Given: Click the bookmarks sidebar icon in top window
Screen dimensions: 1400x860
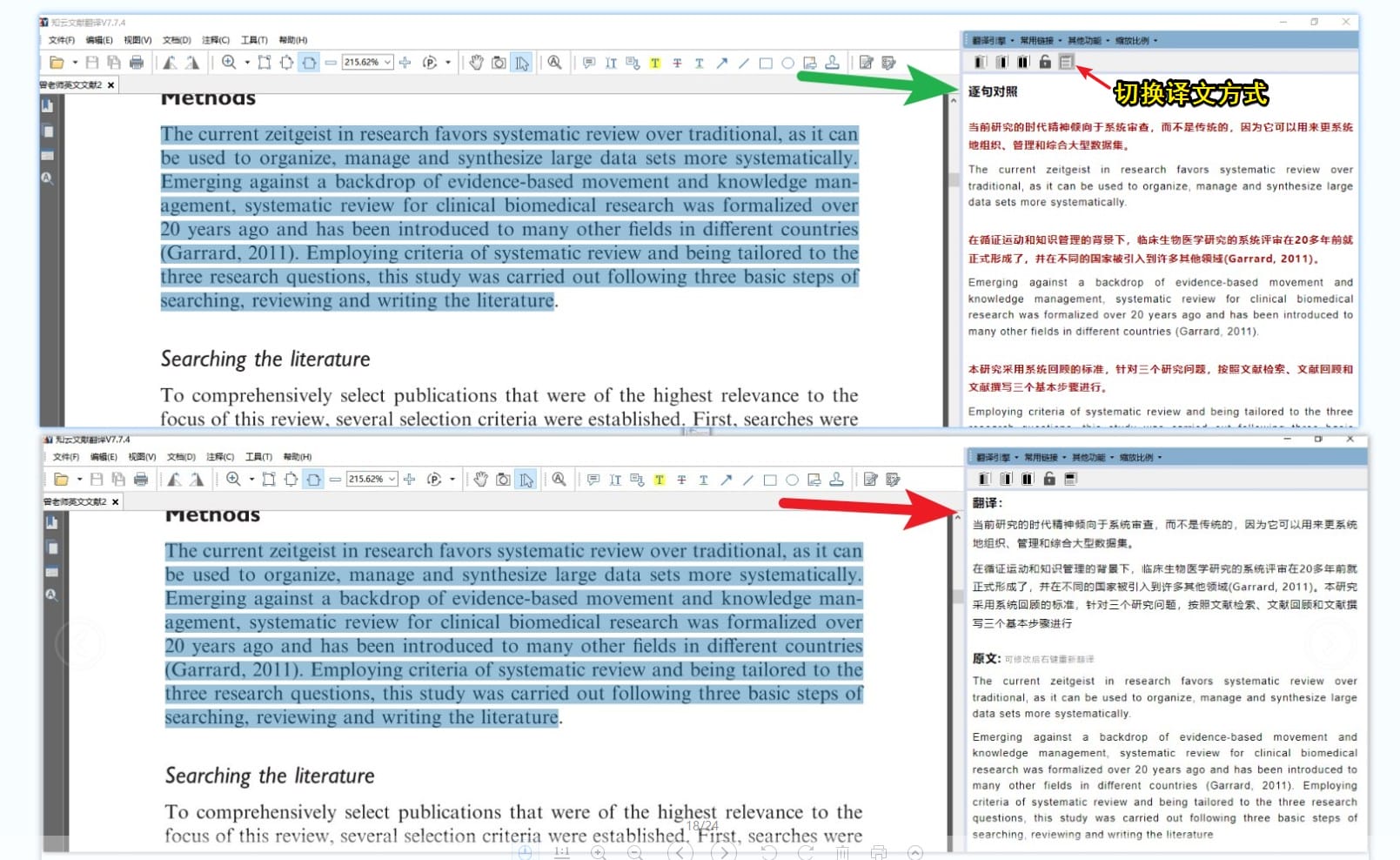Looking at the screenshot, I should tap(47, 105).
